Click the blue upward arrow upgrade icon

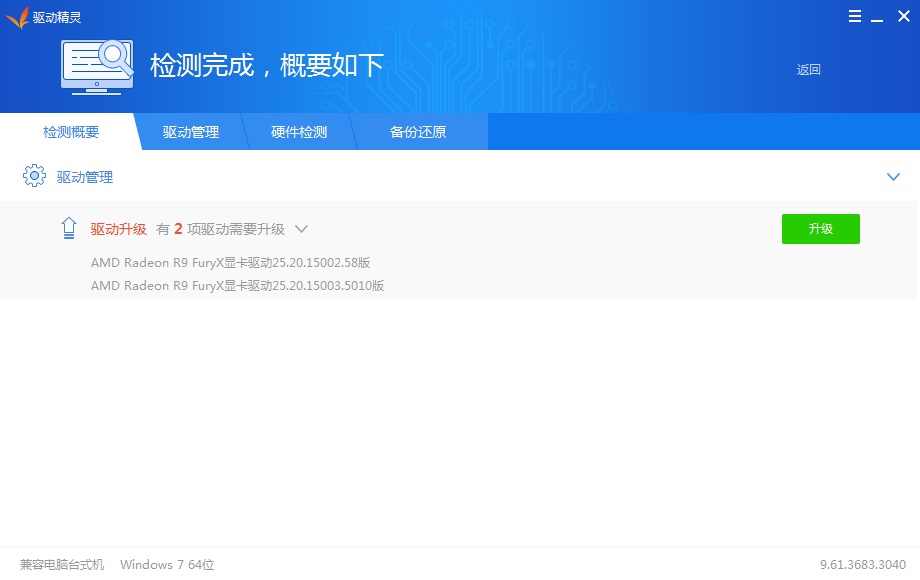click(69, 229)
